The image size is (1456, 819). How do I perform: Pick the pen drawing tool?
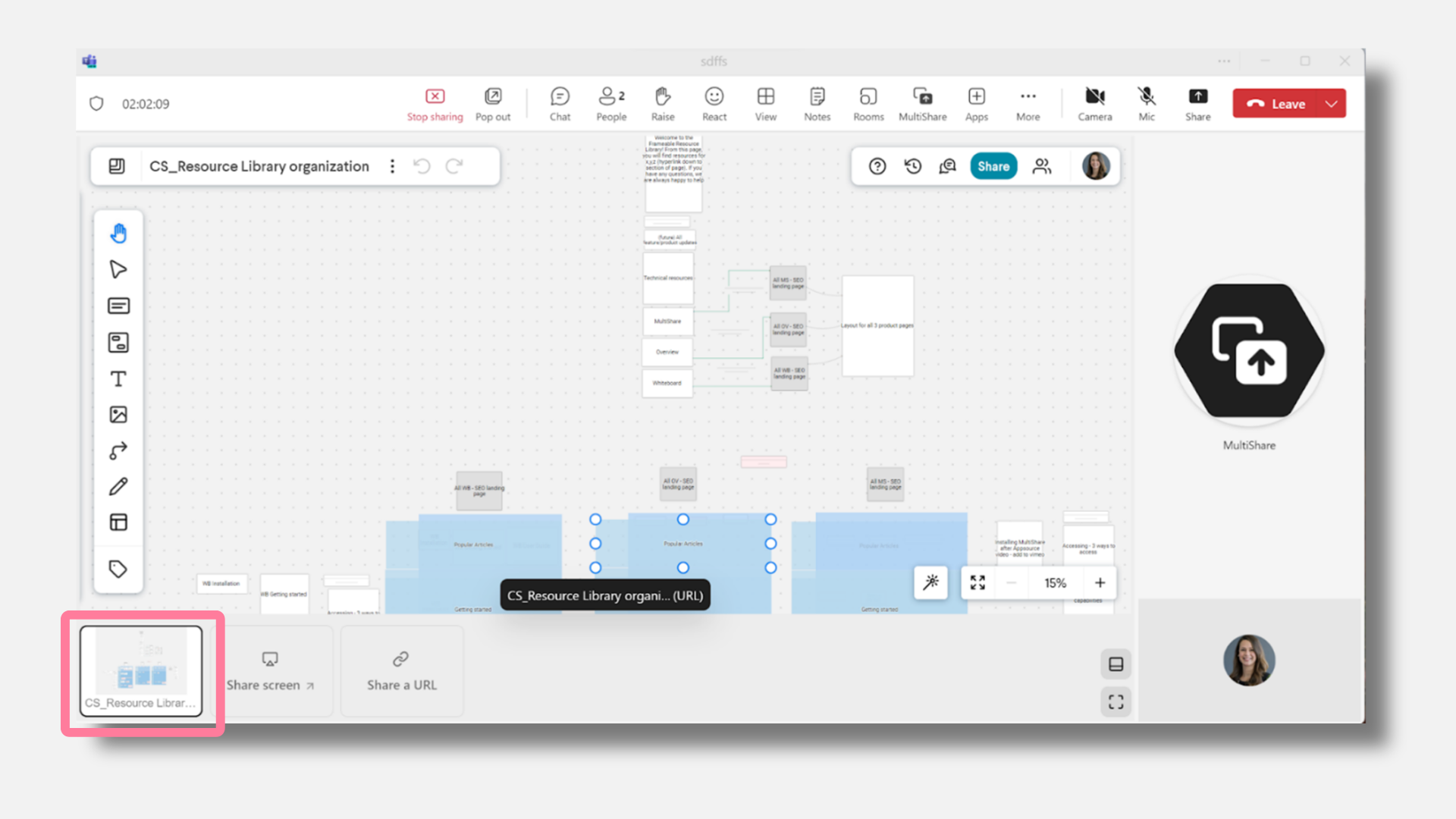pyautogui.click(x=118, y=486)
